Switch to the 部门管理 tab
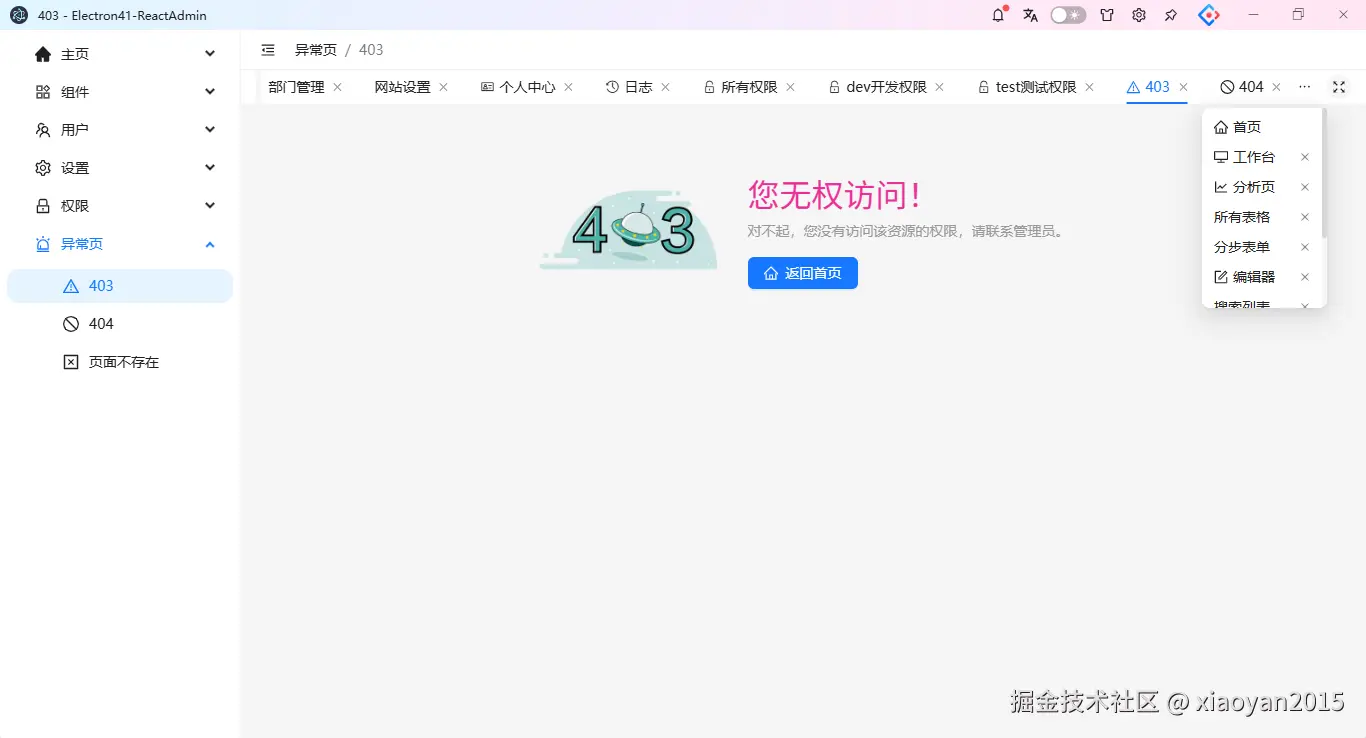 (296, 87)
